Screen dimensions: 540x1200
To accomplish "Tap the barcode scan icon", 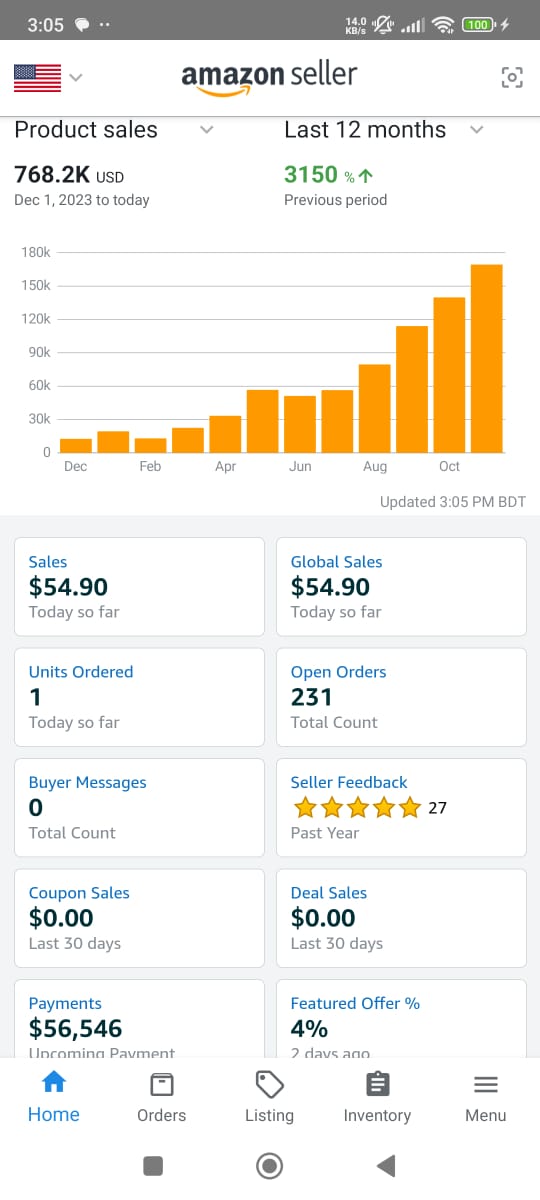I will [x=512, y=78].
